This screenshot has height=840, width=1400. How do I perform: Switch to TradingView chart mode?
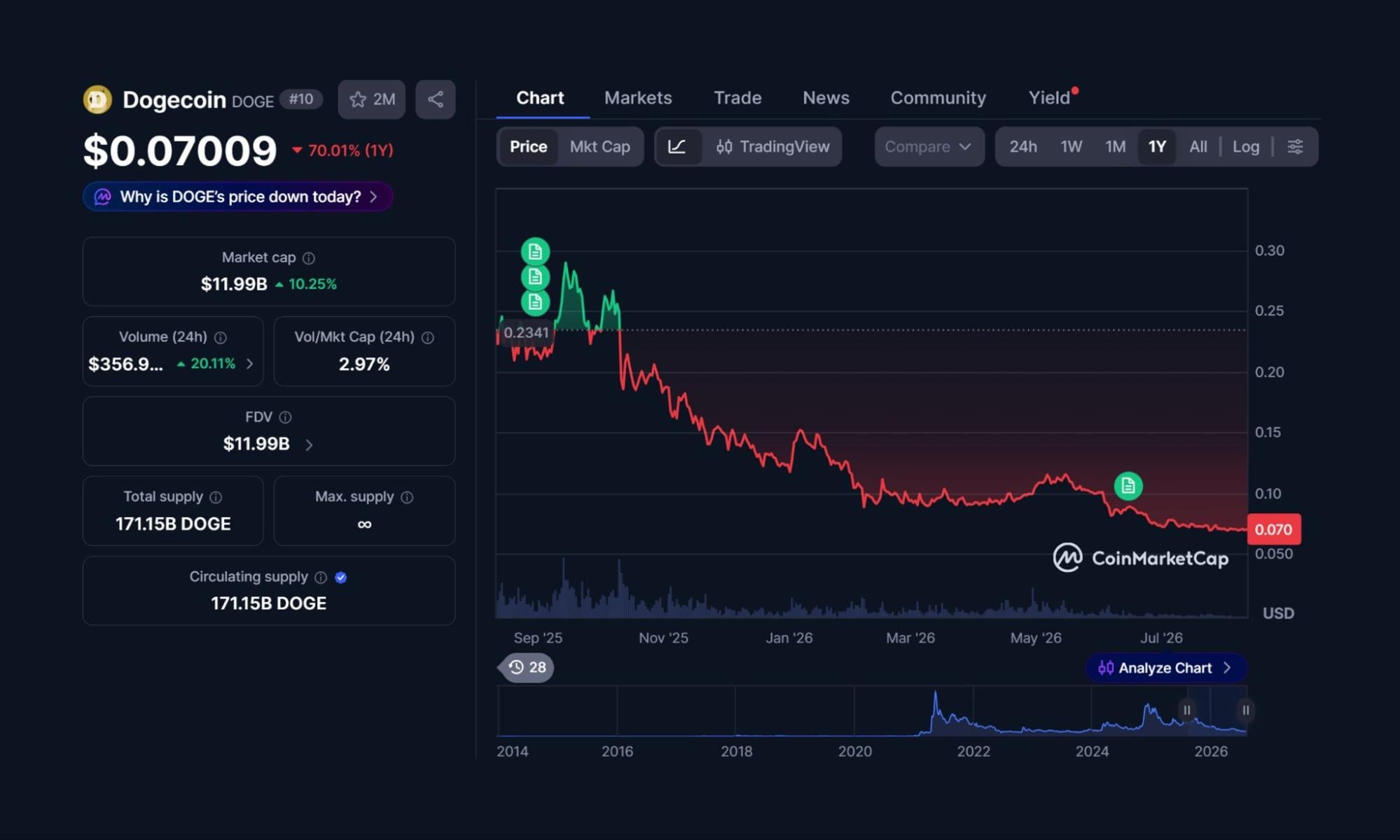pyautogui.click(x=772, y=146)
